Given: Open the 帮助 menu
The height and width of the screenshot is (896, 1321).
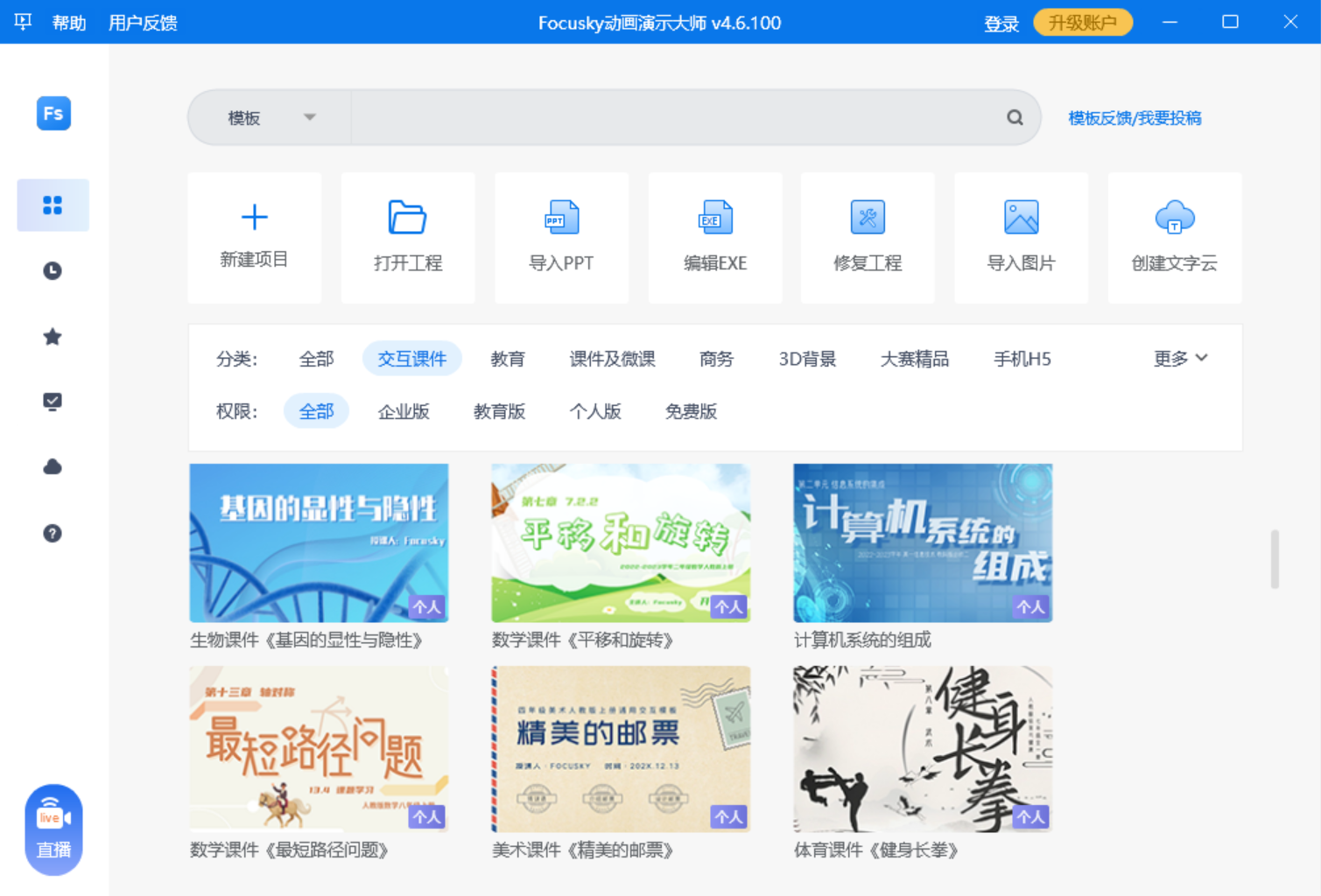Looking at the screenshot, I should point(69,23).
